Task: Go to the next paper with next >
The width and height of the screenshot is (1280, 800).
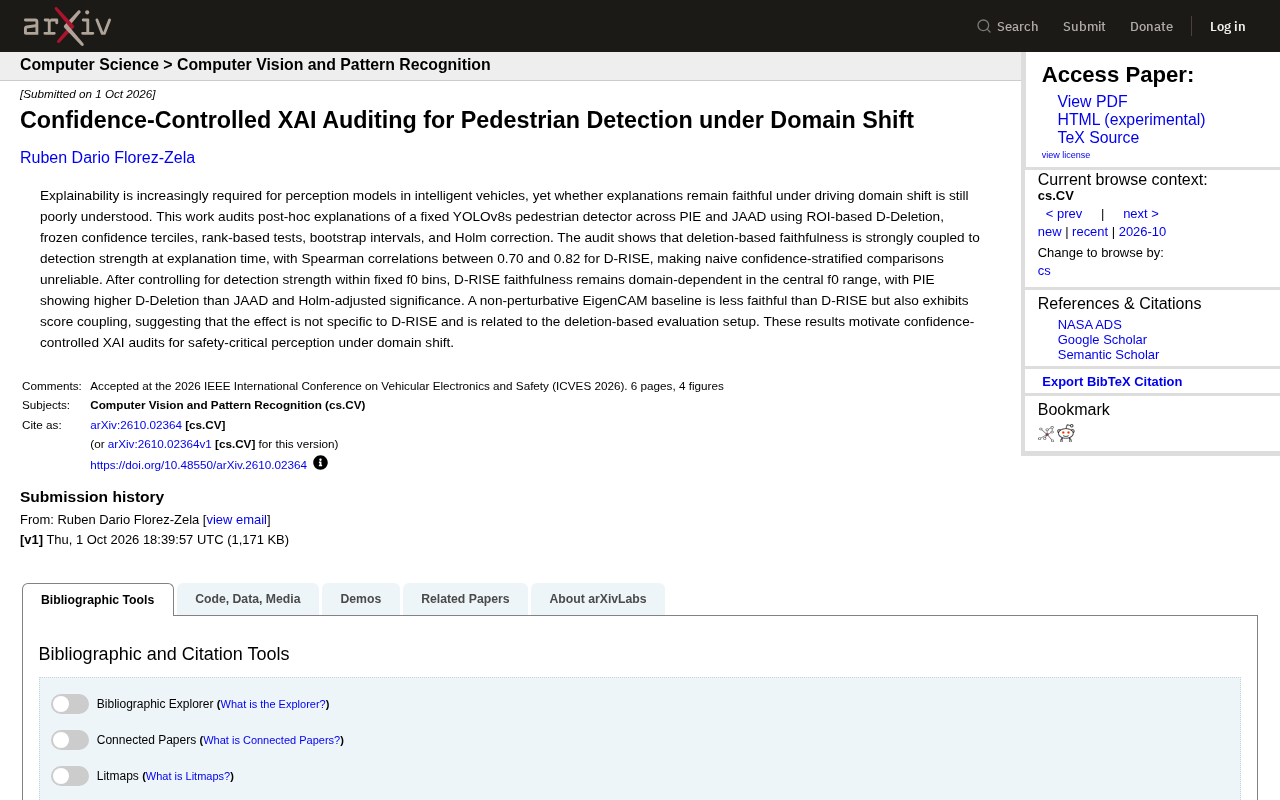Action: (x=1141, y=214)
